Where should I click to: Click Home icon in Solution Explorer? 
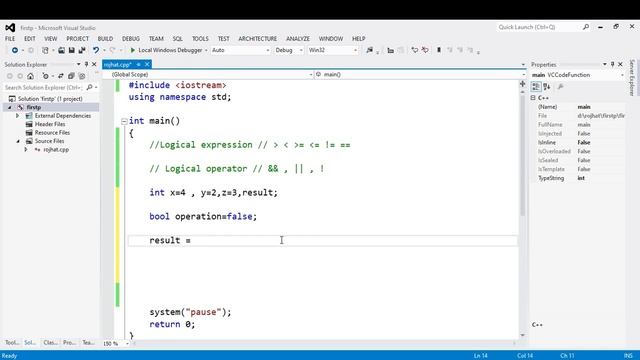pyautogui.click(x=30, y=76)
